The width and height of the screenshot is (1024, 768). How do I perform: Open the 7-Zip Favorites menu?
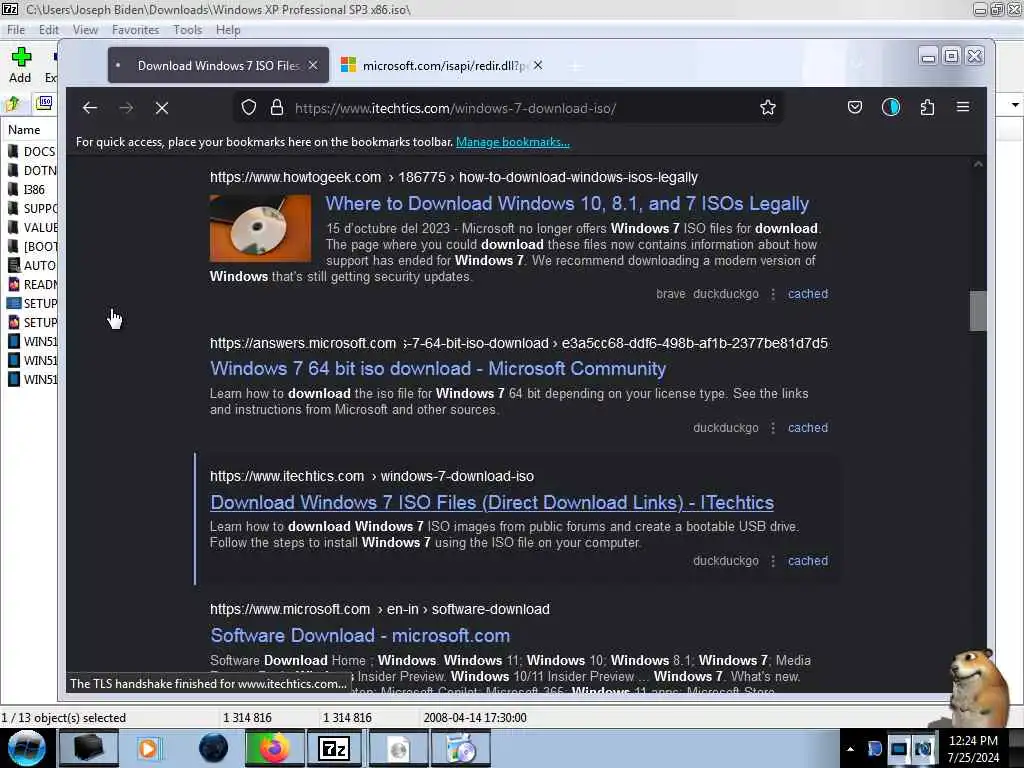[135, 30]
